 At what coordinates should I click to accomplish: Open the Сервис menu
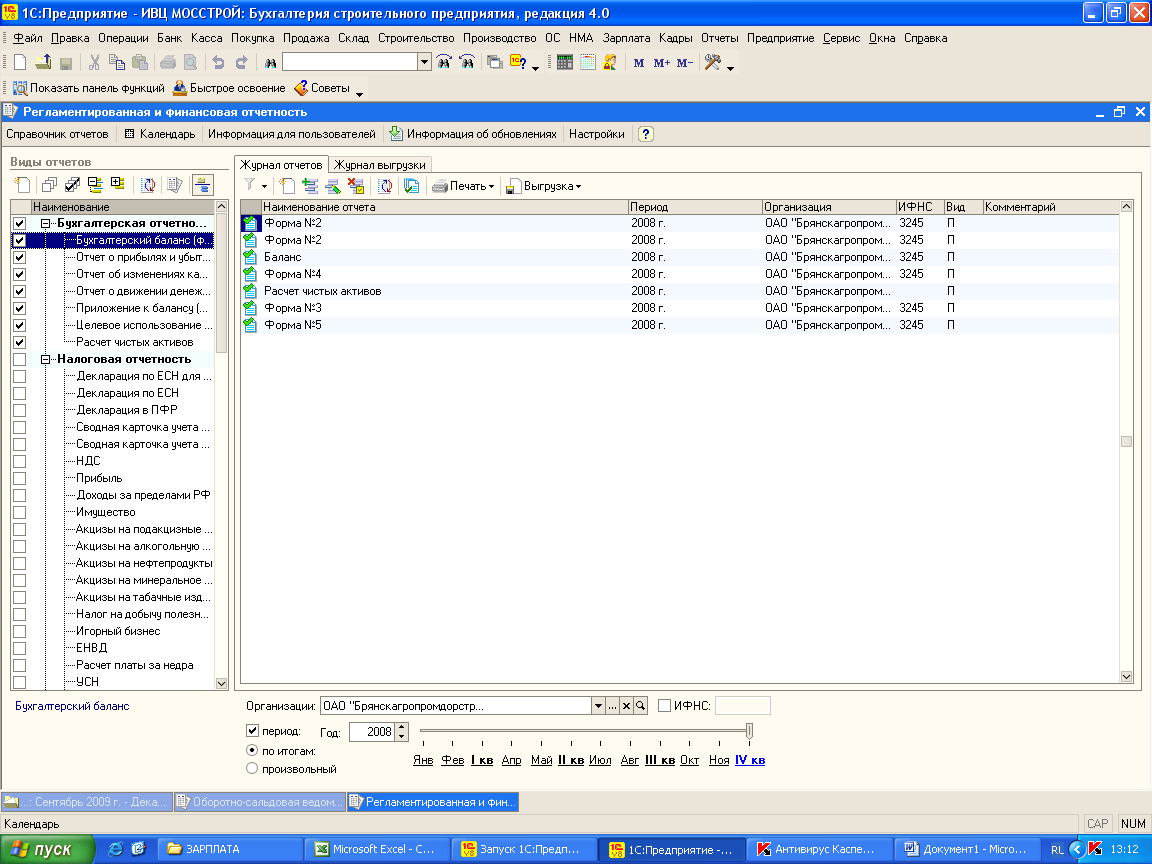841,38
